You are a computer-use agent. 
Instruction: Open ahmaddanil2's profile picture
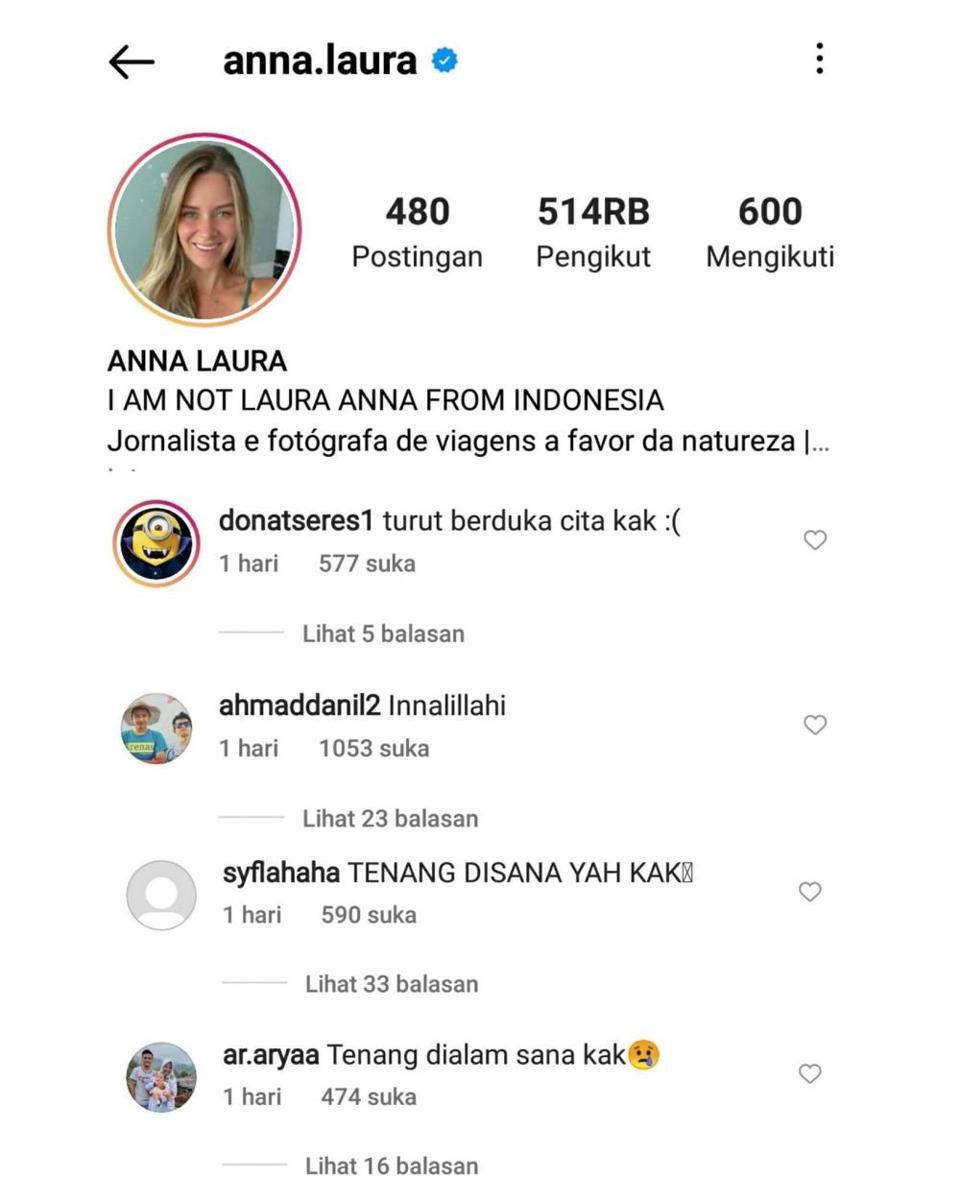(157, 729)
